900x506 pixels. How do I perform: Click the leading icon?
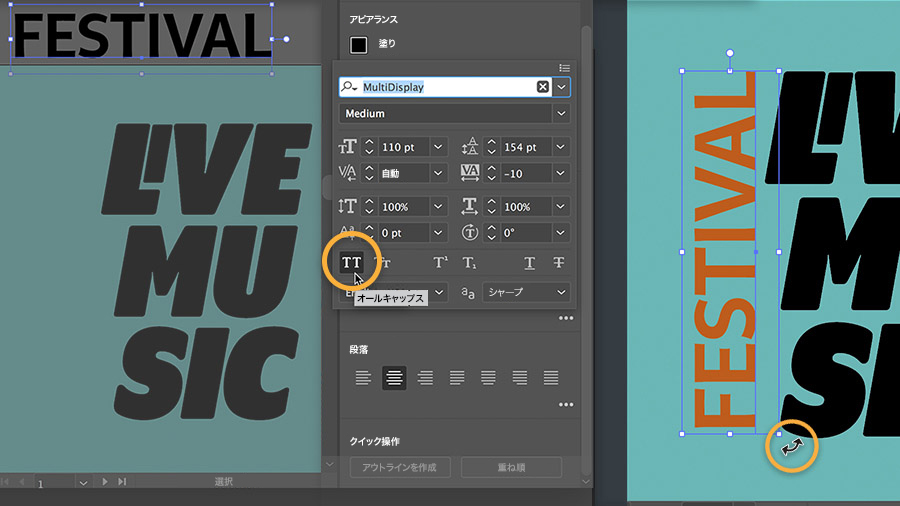[x=470, y=147]
